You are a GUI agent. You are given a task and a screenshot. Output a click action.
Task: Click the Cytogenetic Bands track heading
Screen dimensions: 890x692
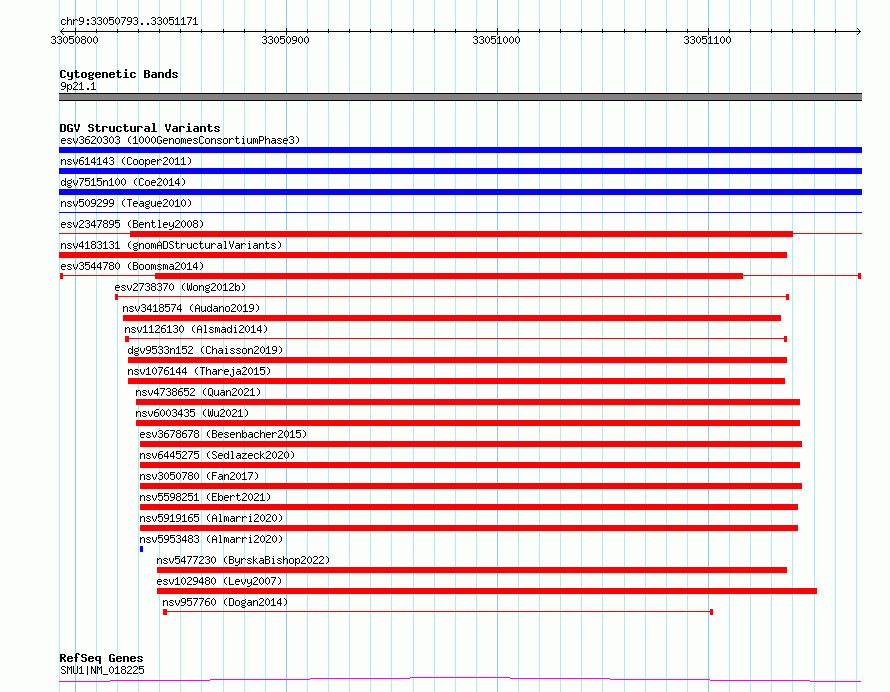(x=119, y=74)
